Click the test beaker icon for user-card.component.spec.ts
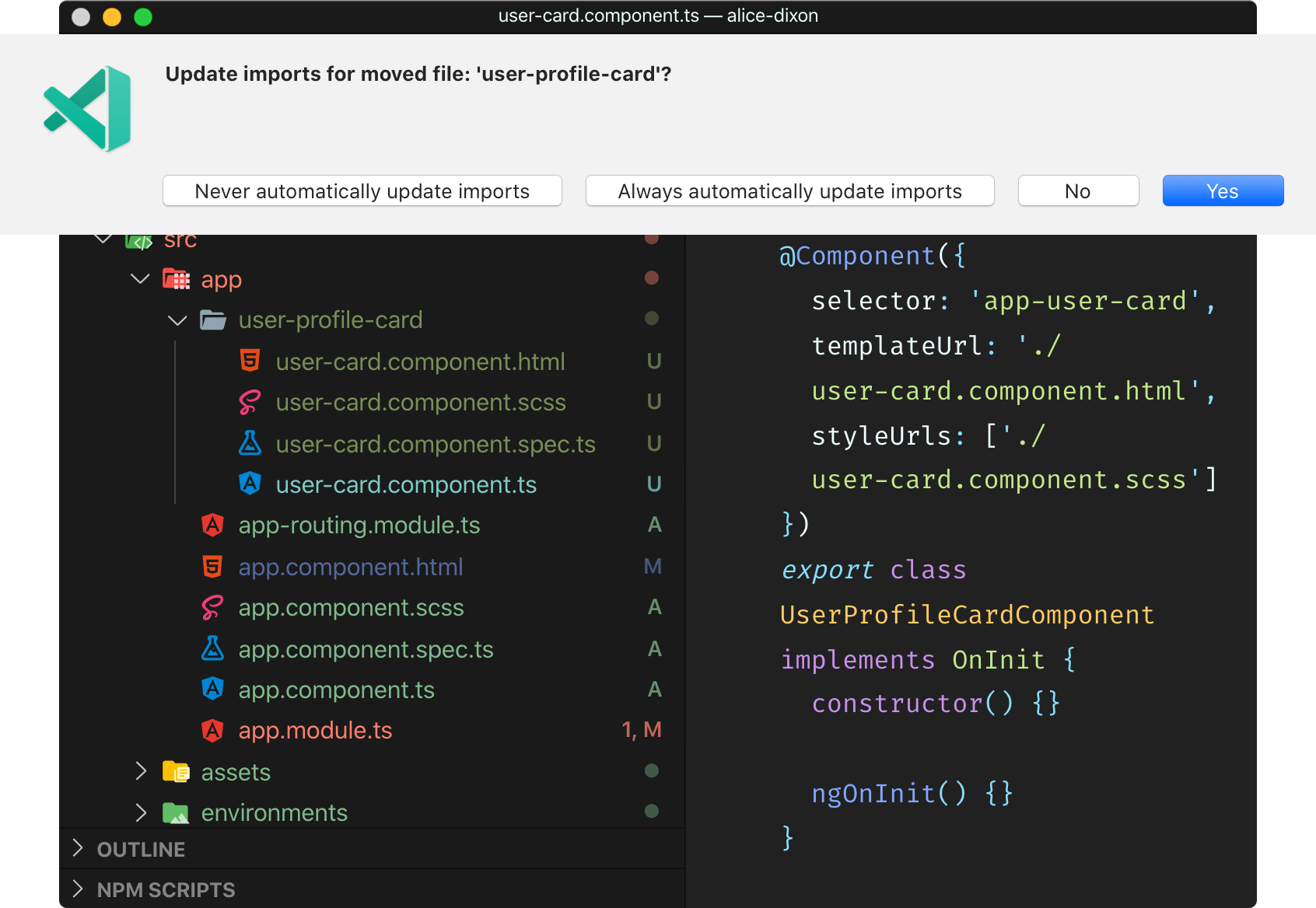This screenshot has width=1316, height=908. coord(250,443)
